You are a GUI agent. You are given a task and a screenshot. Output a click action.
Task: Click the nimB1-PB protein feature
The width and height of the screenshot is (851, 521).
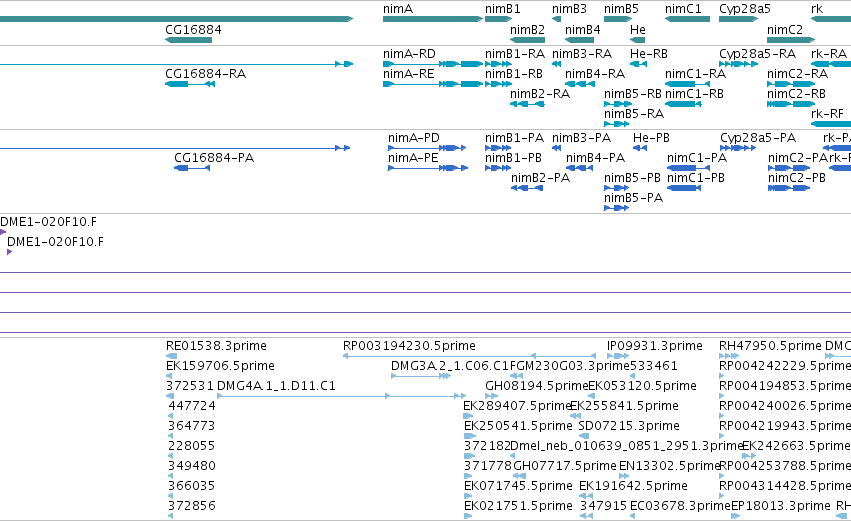(498, 168)
